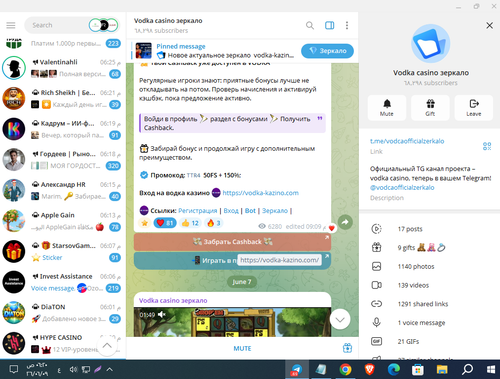Open the 1291 shared links section

[429, 304]
